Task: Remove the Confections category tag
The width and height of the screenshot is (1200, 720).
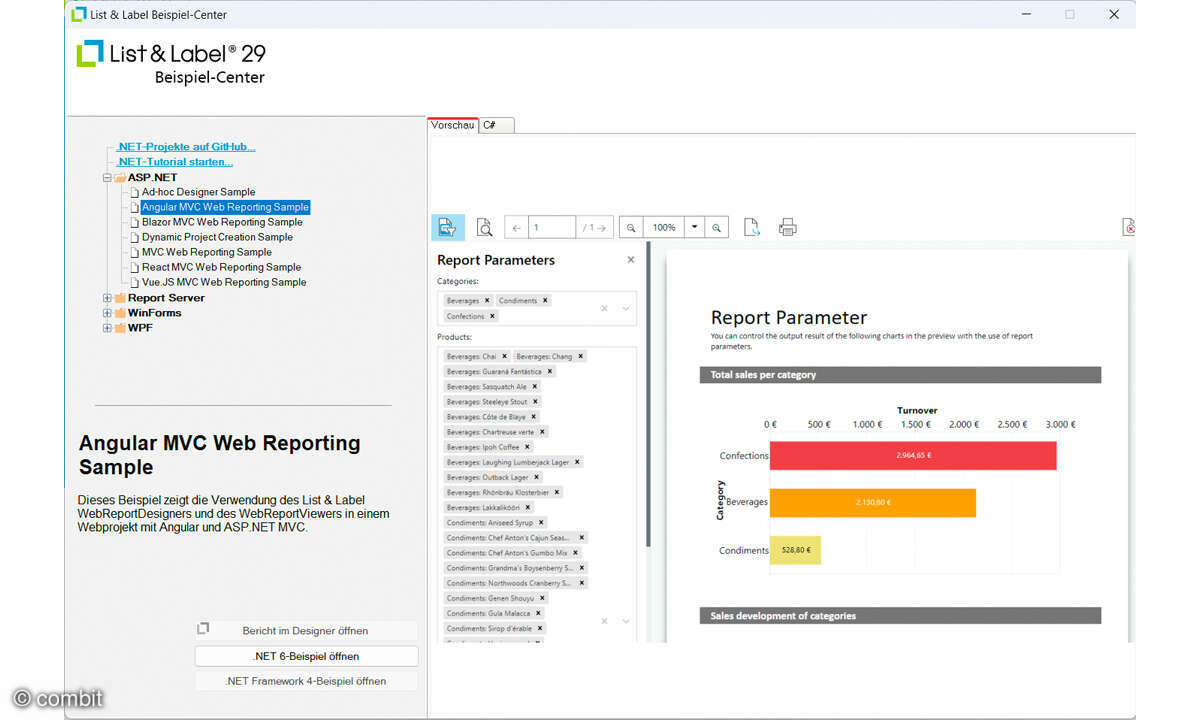Action: [x=492, y=316]
